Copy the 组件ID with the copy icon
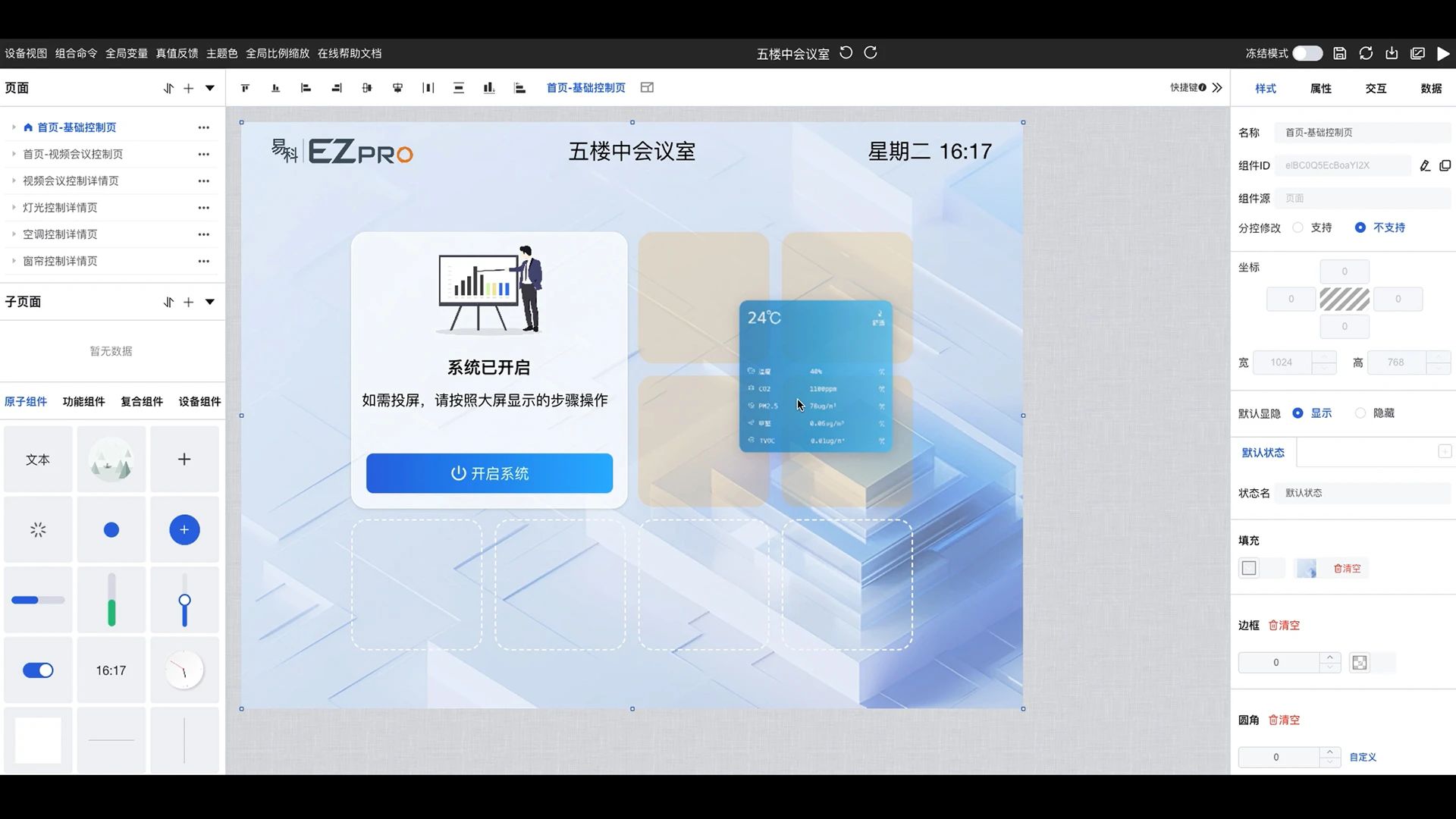 click(x=1445, y=165)
